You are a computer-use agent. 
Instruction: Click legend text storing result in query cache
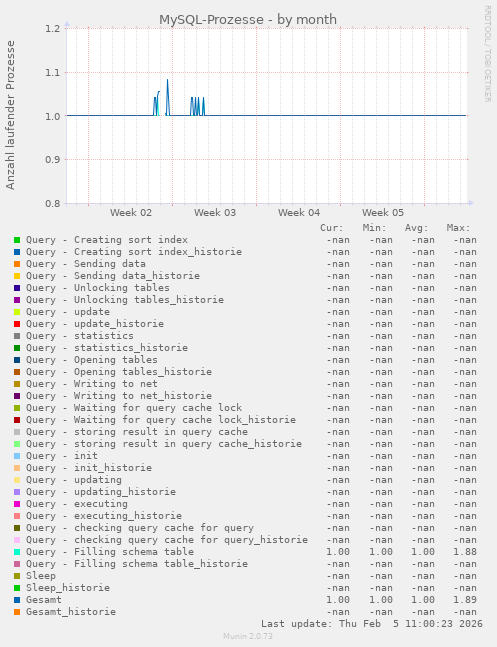tap(161, 432)
